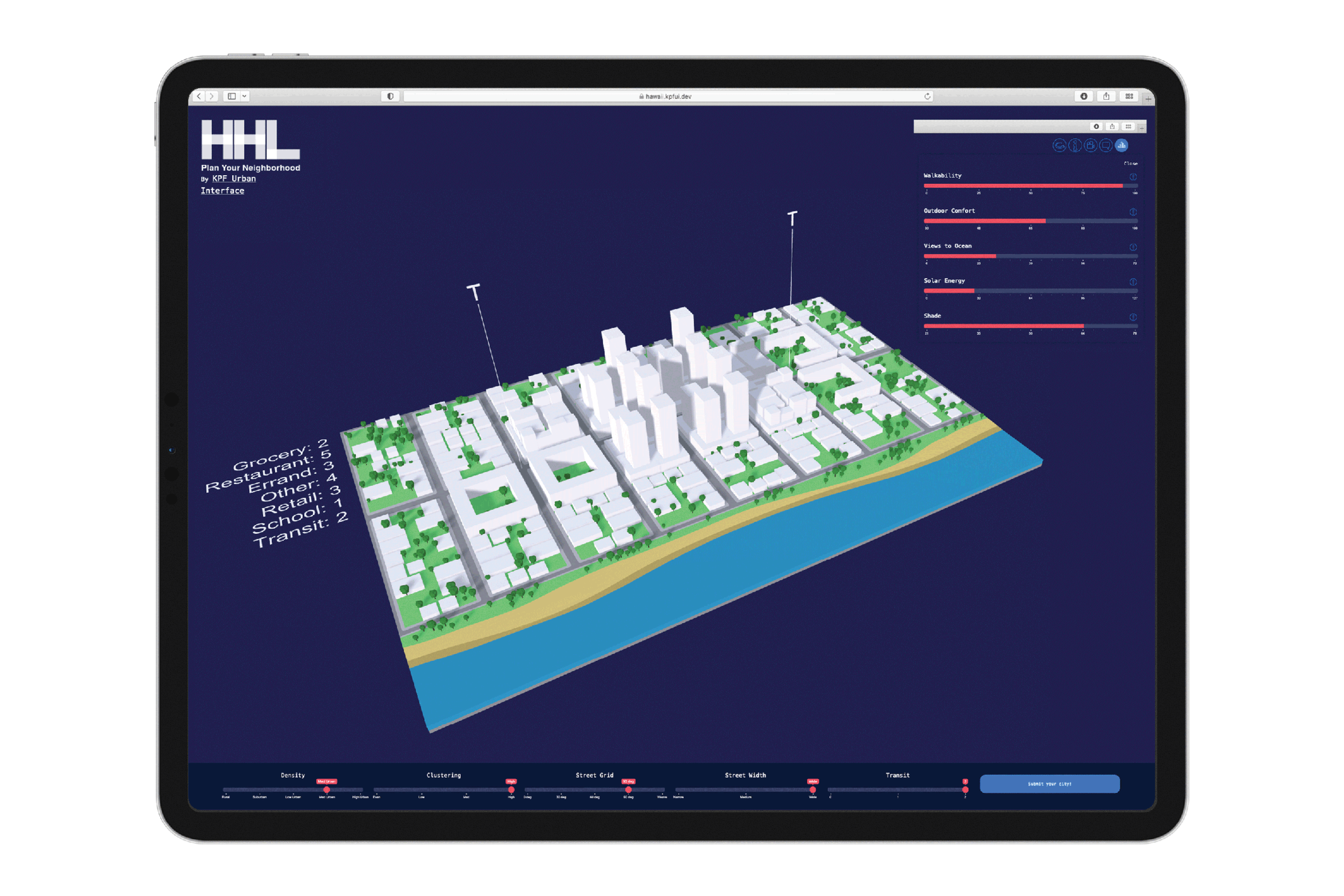Click the Solar Energy info icon
The width and height of the screenshot is (1344, 896).
(1133, 282)
